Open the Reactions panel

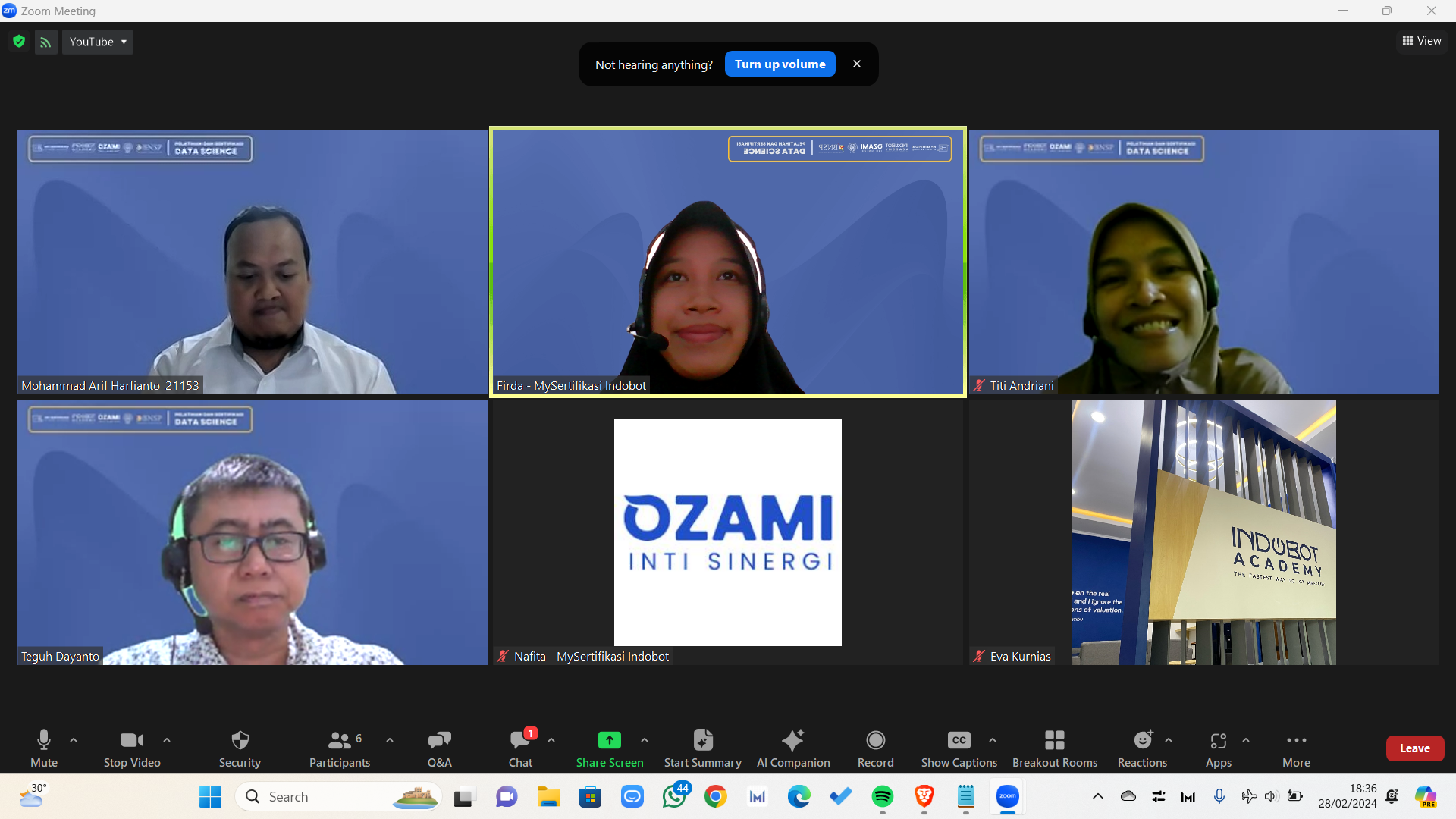point(1142,748)
